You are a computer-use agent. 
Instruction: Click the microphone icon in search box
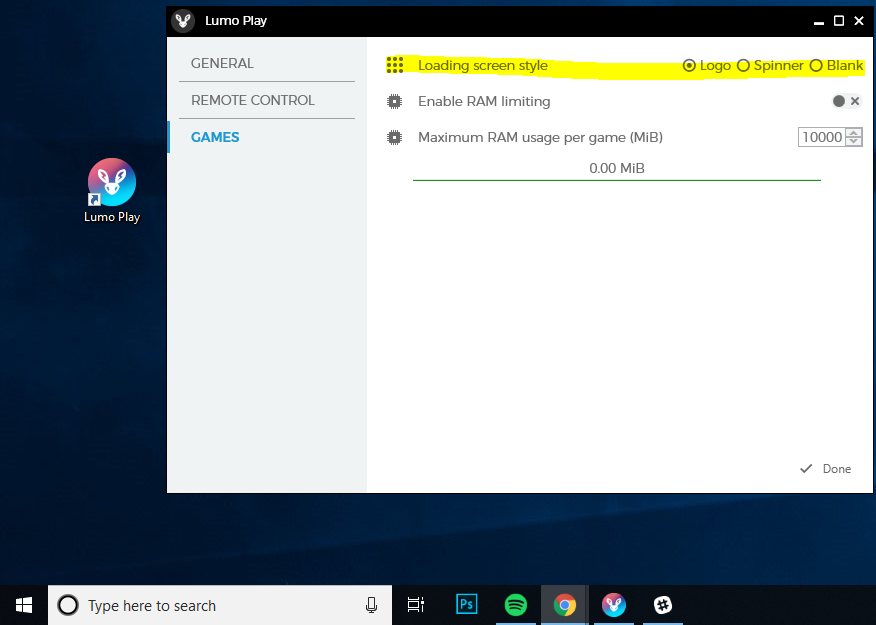coord(371,605)
